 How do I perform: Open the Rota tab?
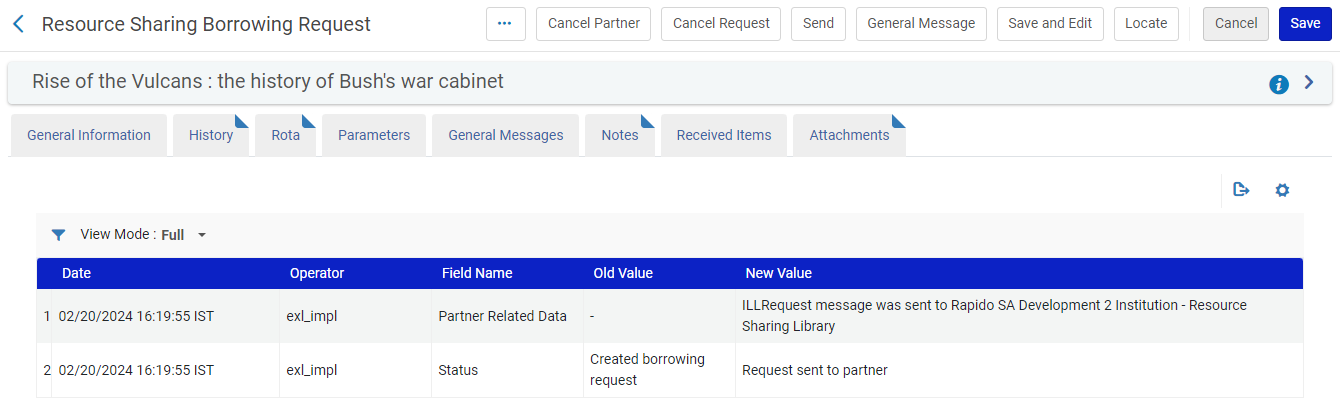coord(285,135)
